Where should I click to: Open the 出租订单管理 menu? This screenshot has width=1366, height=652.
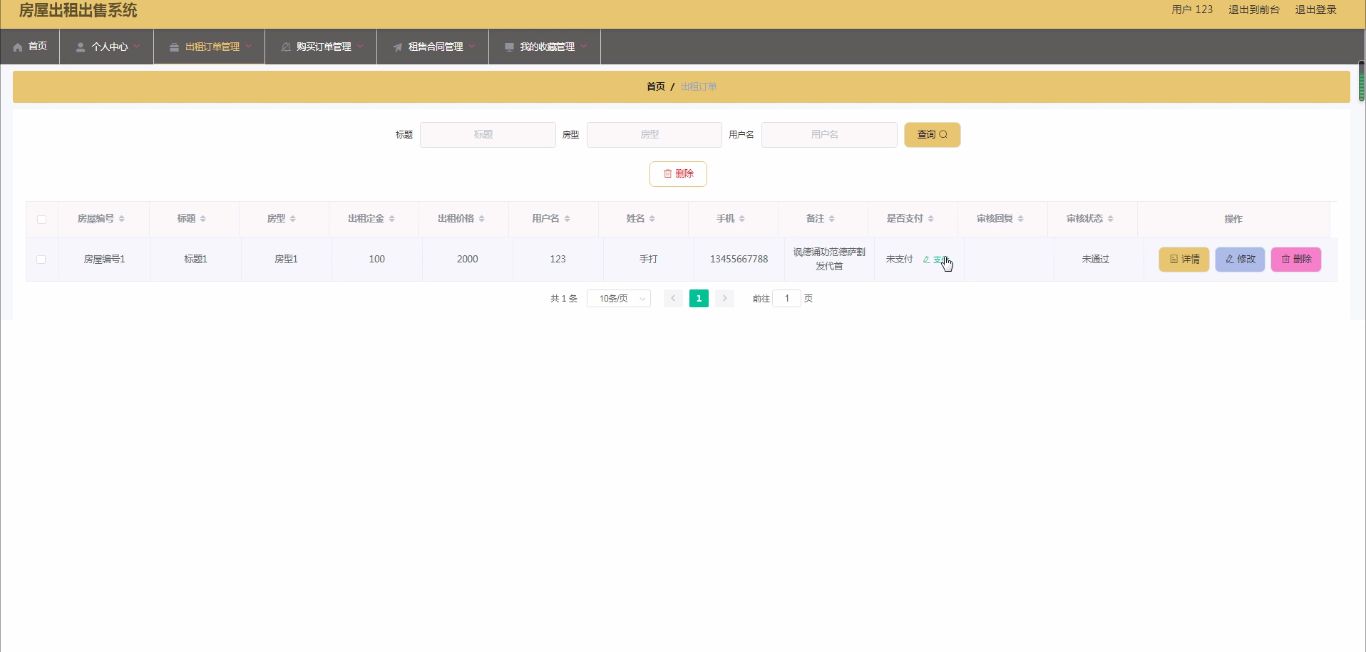tap(209, 47)
